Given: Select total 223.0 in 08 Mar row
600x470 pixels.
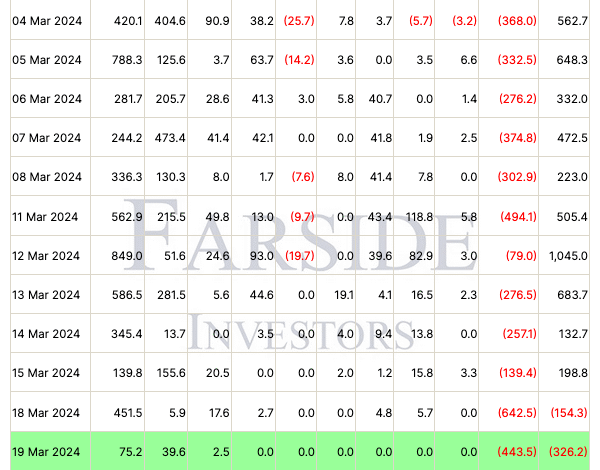Looking at the screenshot, I should coord(572,177).
